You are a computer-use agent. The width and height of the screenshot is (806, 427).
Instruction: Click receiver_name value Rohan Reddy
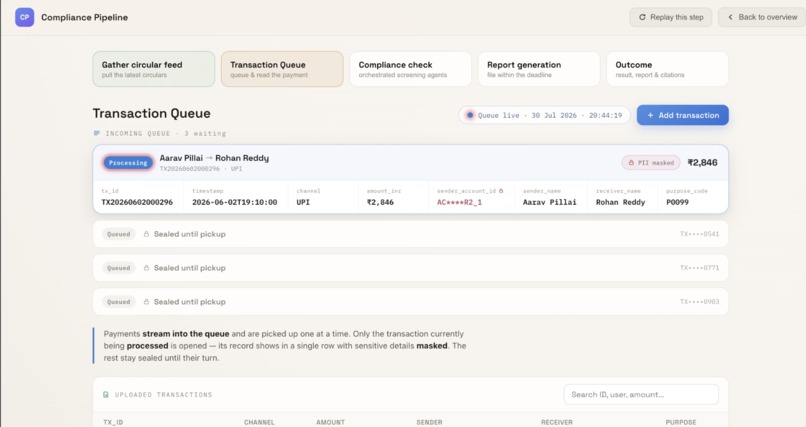tap(620, 202)
